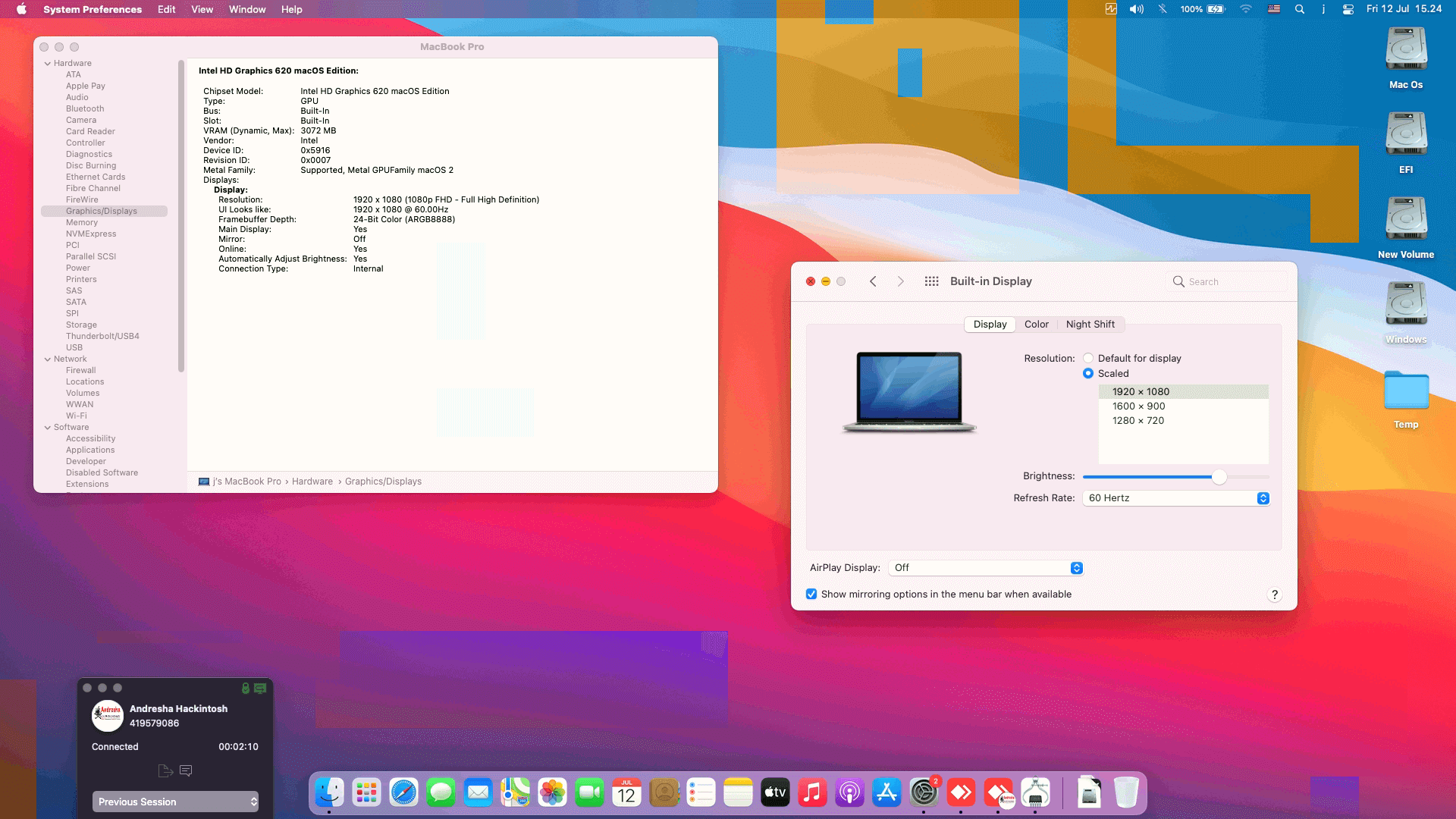
Task: Open Mail app in the Dock
Action: click(478, 793)
